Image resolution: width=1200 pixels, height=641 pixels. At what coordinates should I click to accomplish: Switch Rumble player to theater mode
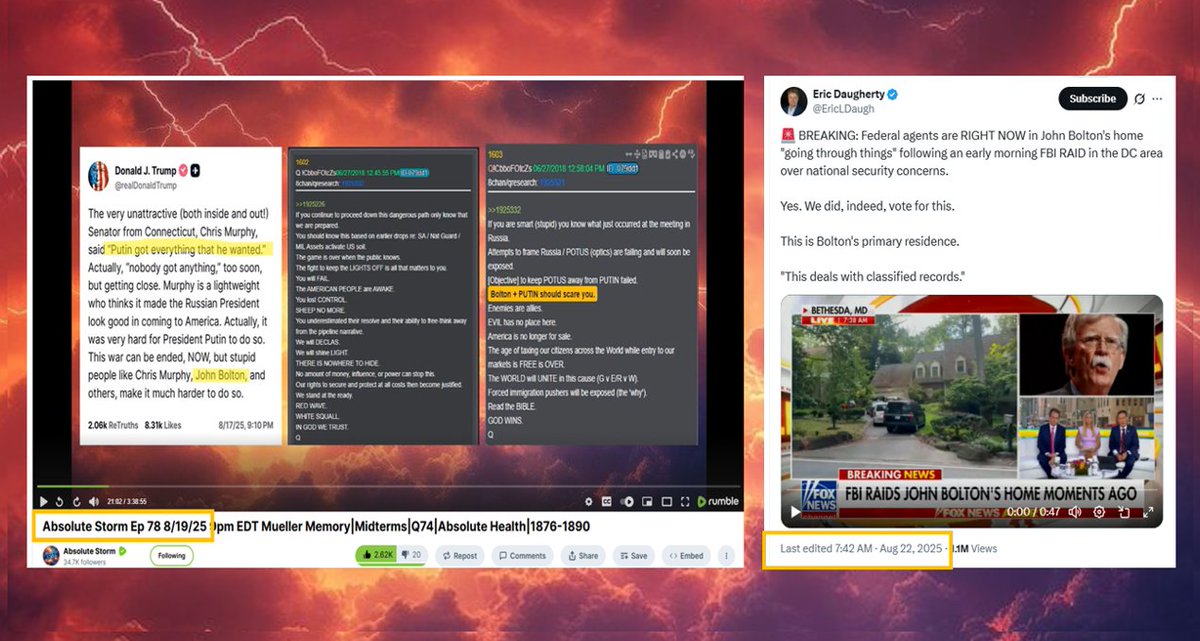(x=666, y=501)
